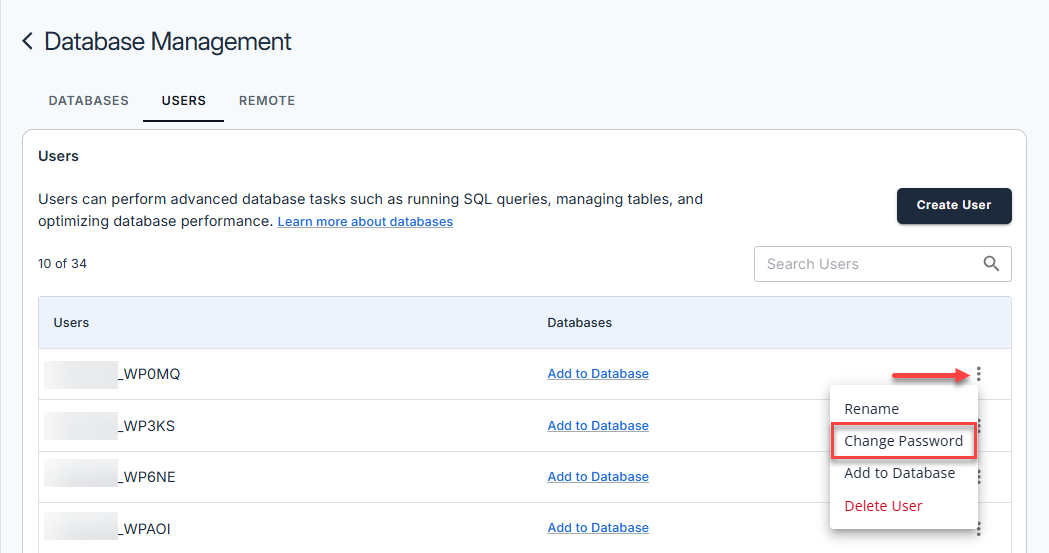Click the Database Management page title
1049x553 pixels.
click(x=167, y=41)
